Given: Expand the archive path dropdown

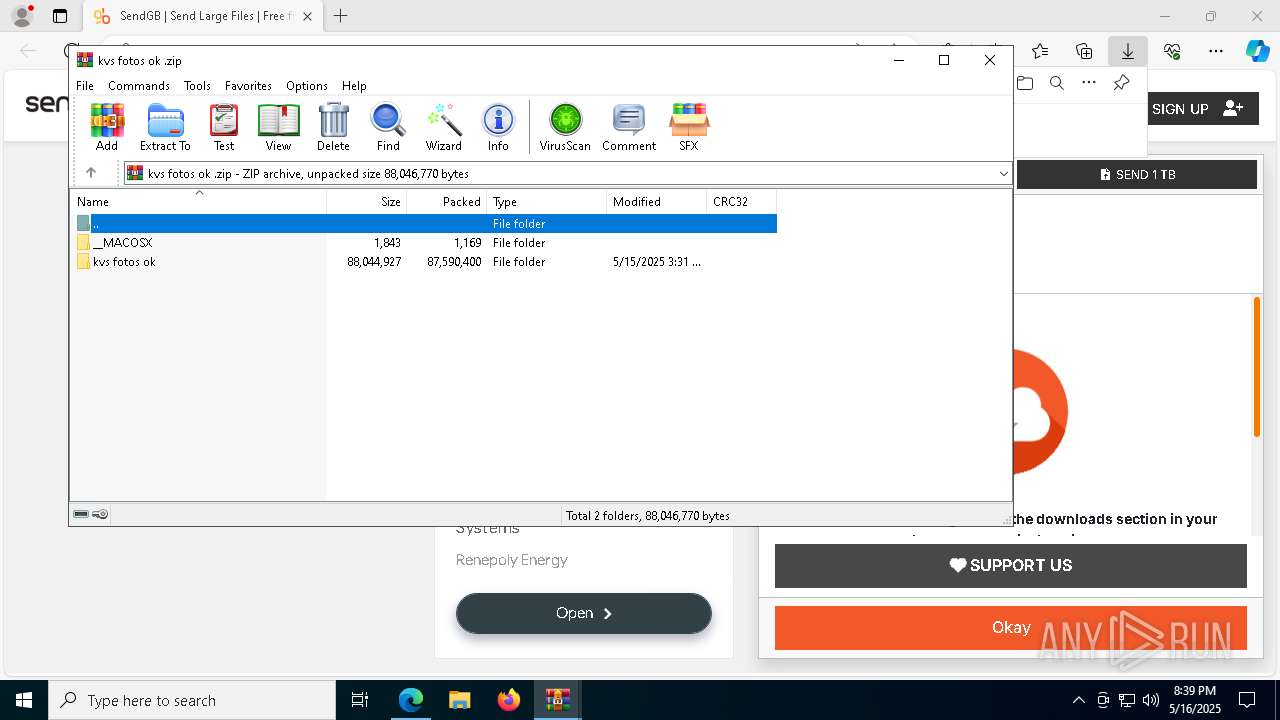Looking at the screenshot, I should click(1003, 174).
